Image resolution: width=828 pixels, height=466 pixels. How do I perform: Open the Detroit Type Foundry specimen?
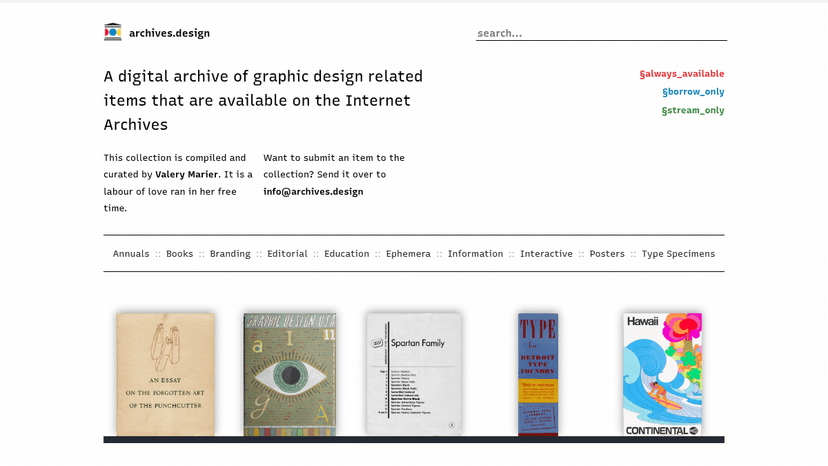pyautogui.click(x=538, y=375)
